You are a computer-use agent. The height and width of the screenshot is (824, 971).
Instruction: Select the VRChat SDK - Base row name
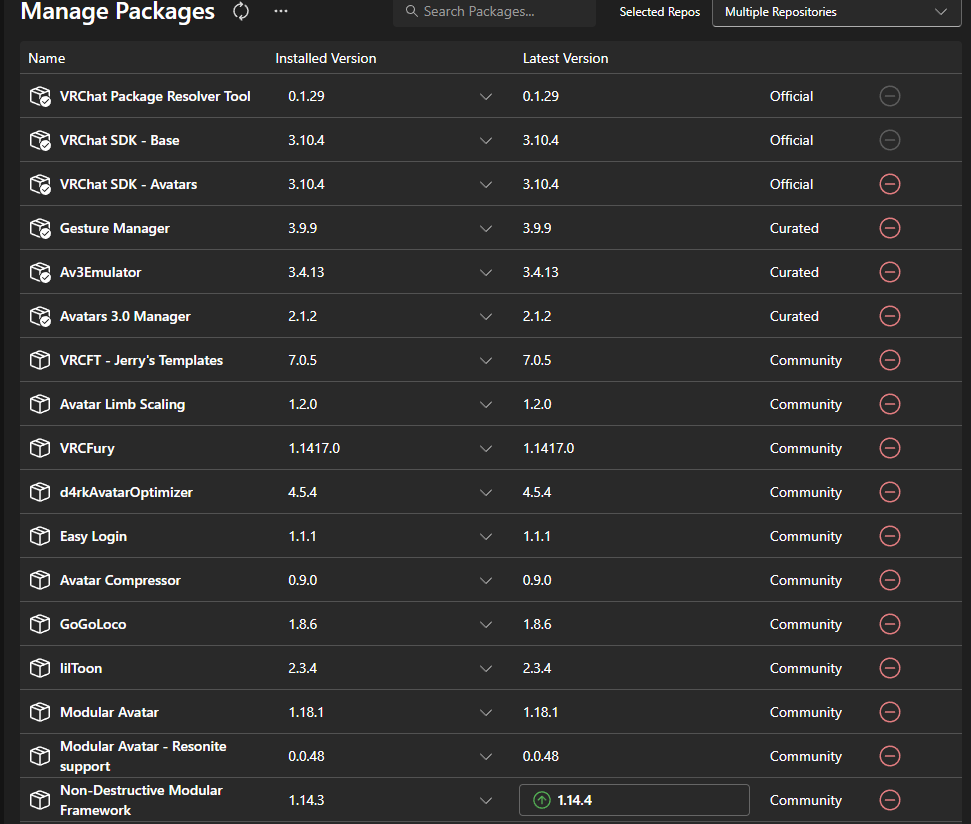[120, 140]
